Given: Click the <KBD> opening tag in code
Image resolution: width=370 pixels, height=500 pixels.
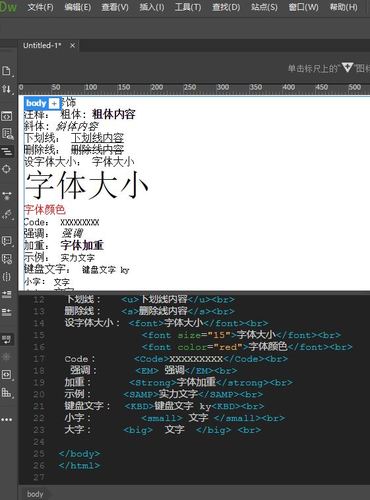Looking at the screenshot, I should [x=139, y=406].
